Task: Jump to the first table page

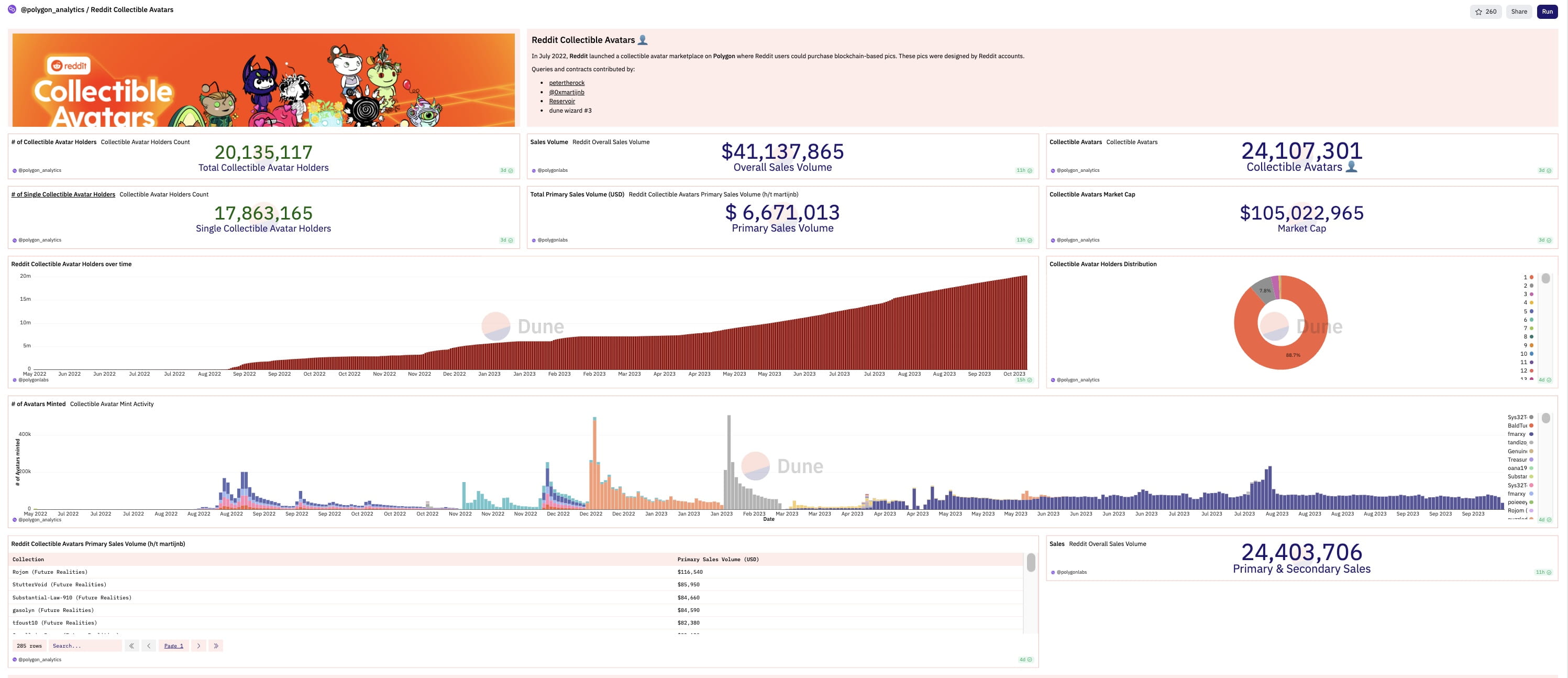Action: click(x=131, y=646)
